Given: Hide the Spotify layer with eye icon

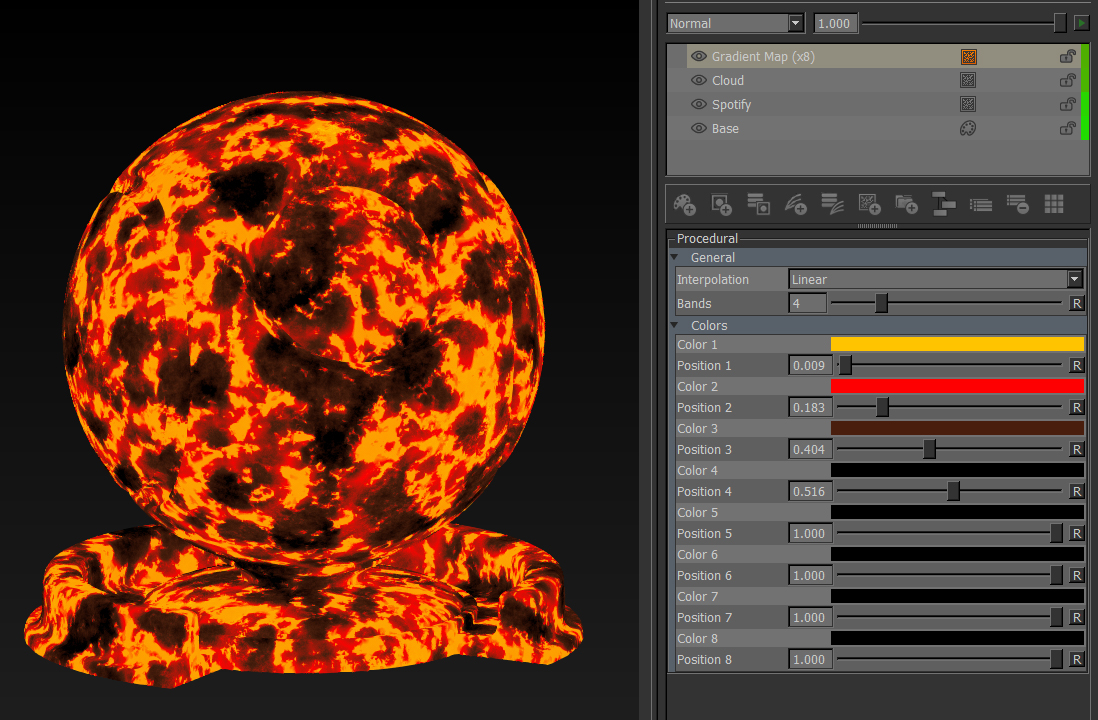Looking at the screenshot, I should click(x=699, y=105).
